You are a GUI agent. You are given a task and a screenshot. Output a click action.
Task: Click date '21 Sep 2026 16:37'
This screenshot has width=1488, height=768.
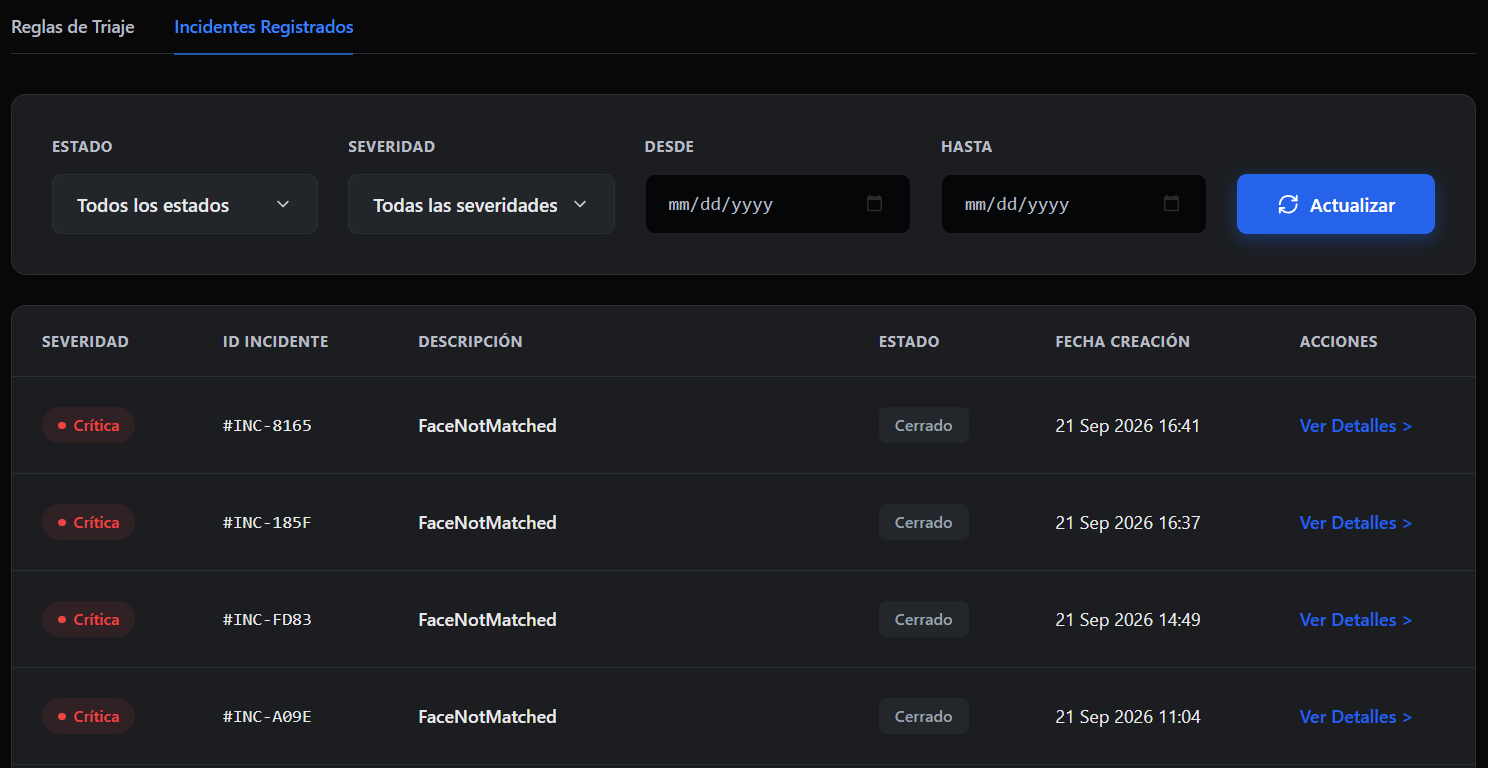pos(1128,523)
